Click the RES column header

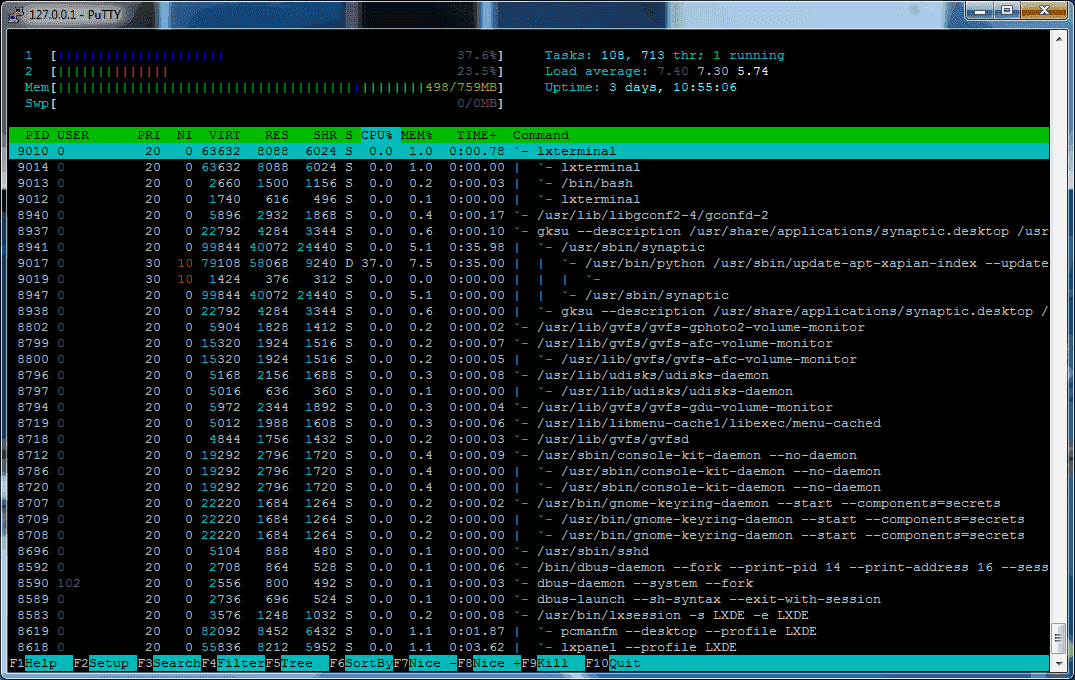[276, 135]
